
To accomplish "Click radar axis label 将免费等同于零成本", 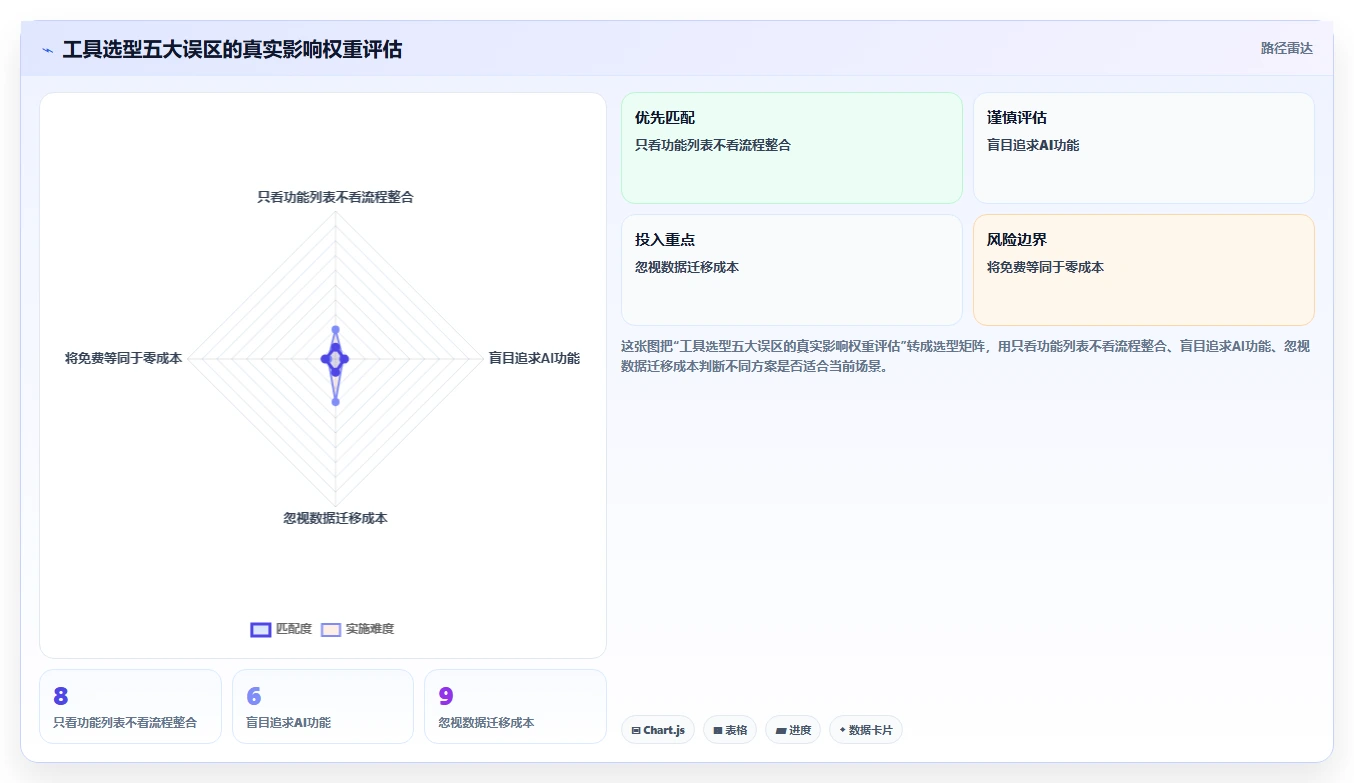I will tap(124, 358).
